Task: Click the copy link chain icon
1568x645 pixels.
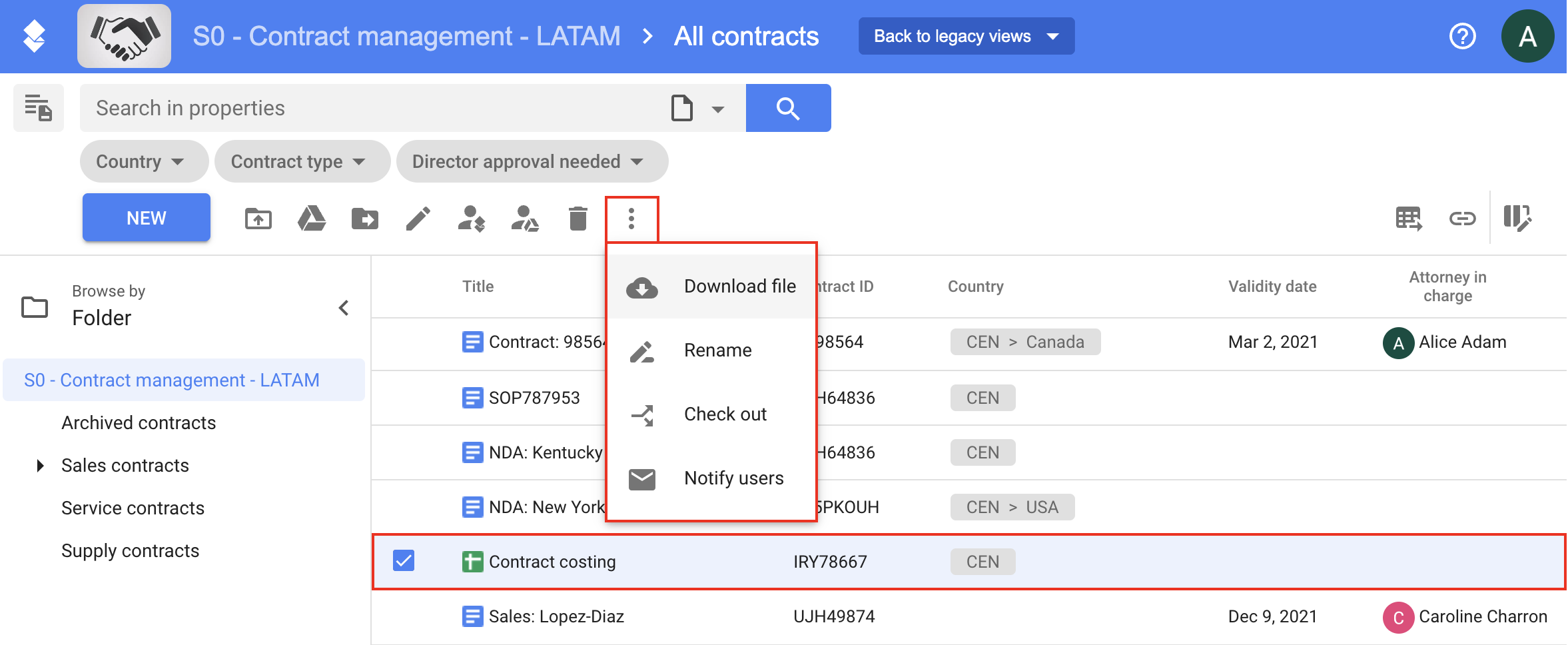Action: click(1462, 219)
